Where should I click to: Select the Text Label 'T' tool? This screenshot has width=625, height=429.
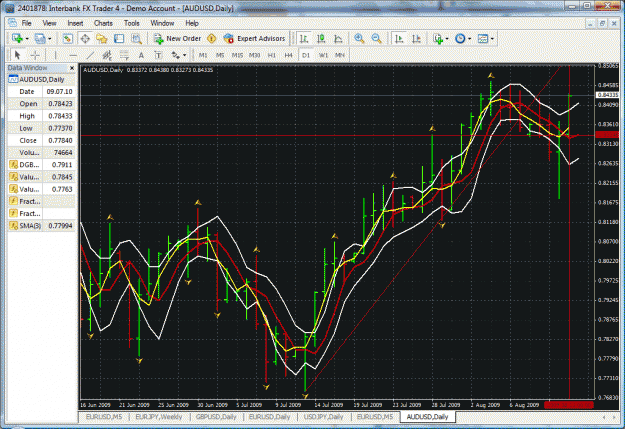point(158,55)
